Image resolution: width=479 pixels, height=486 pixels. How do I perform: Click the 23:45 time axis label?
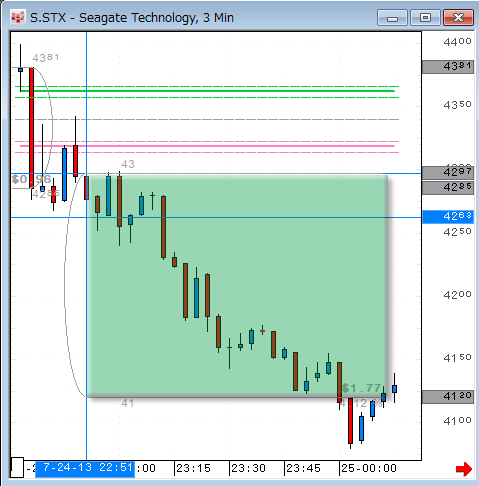coord(303,468)
